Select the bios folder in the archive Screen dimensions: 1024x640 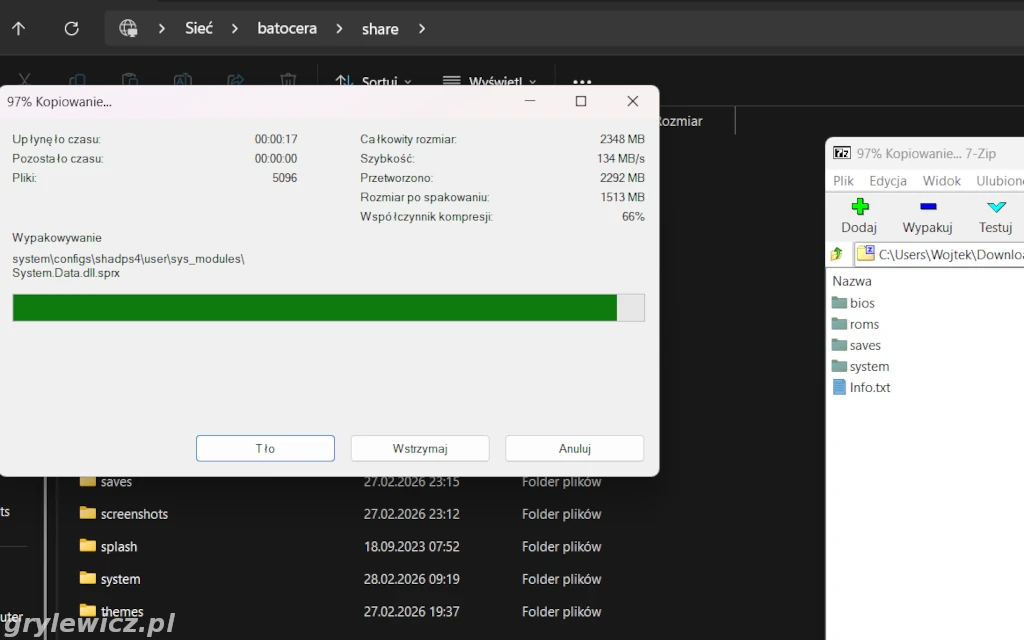pyautogui.click(x=861, y=303)
